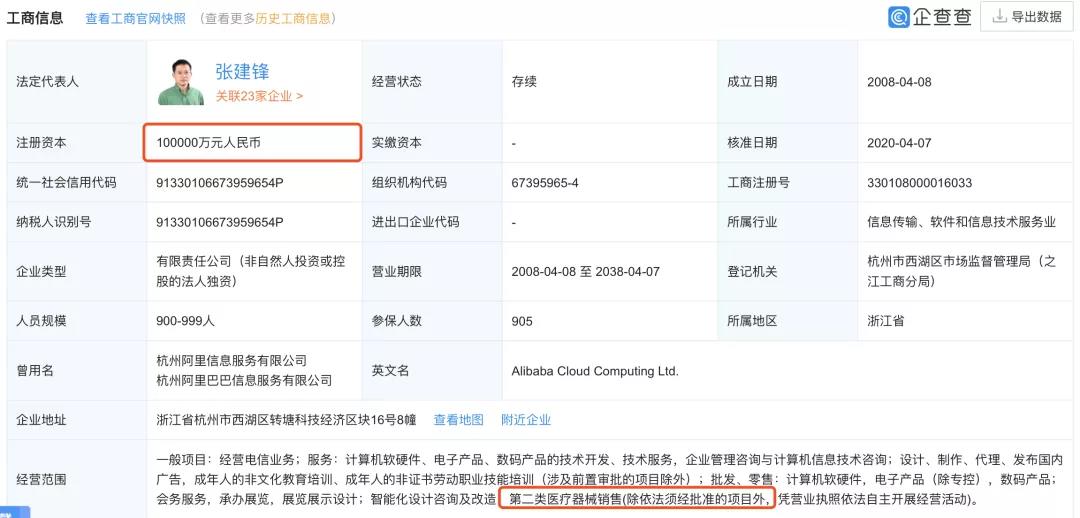Select the address 浙江省杭州市西湖区转塘科技经济区块16号8幢
Screen dimensions: 1080x518
[x=287, y=419]
